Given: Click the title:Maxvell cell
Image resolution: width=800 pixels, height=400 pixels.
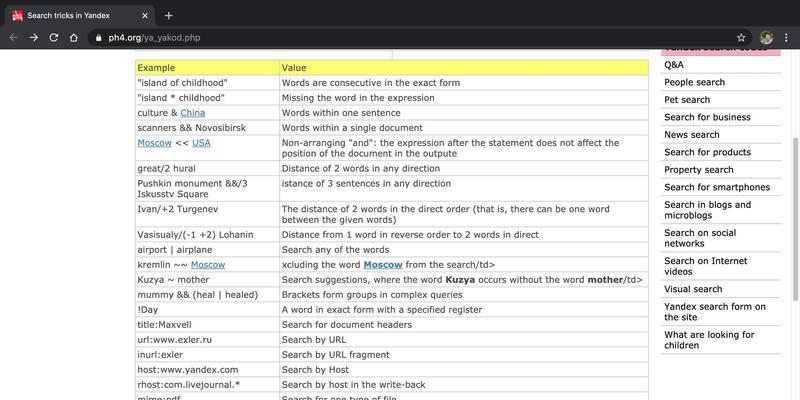Looking at the screenshot, I should [208, 324].
